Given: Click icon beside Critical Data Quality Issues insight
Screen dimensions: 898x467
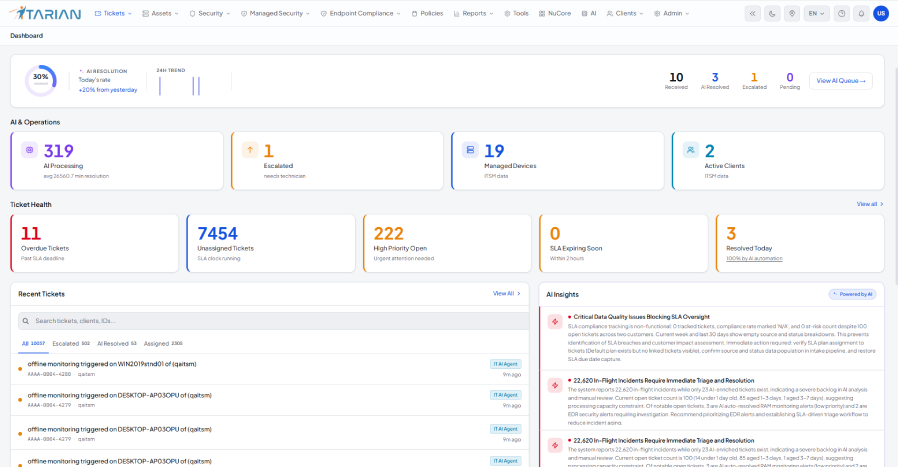Looking at the screenshot, I should coord(554,321).
